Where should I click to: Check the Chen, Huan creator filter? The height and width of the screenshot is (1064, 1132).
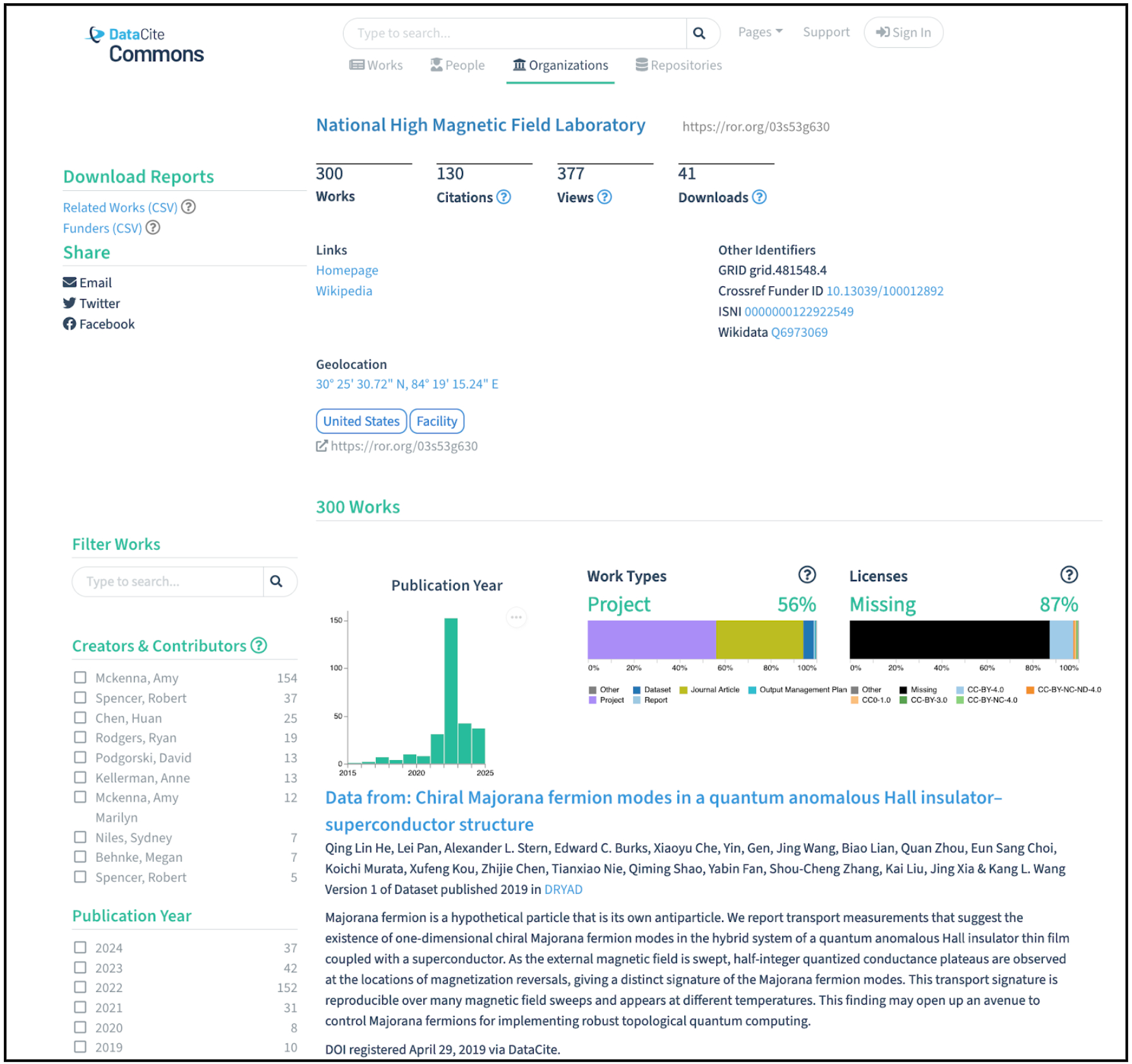click(80, 718)
